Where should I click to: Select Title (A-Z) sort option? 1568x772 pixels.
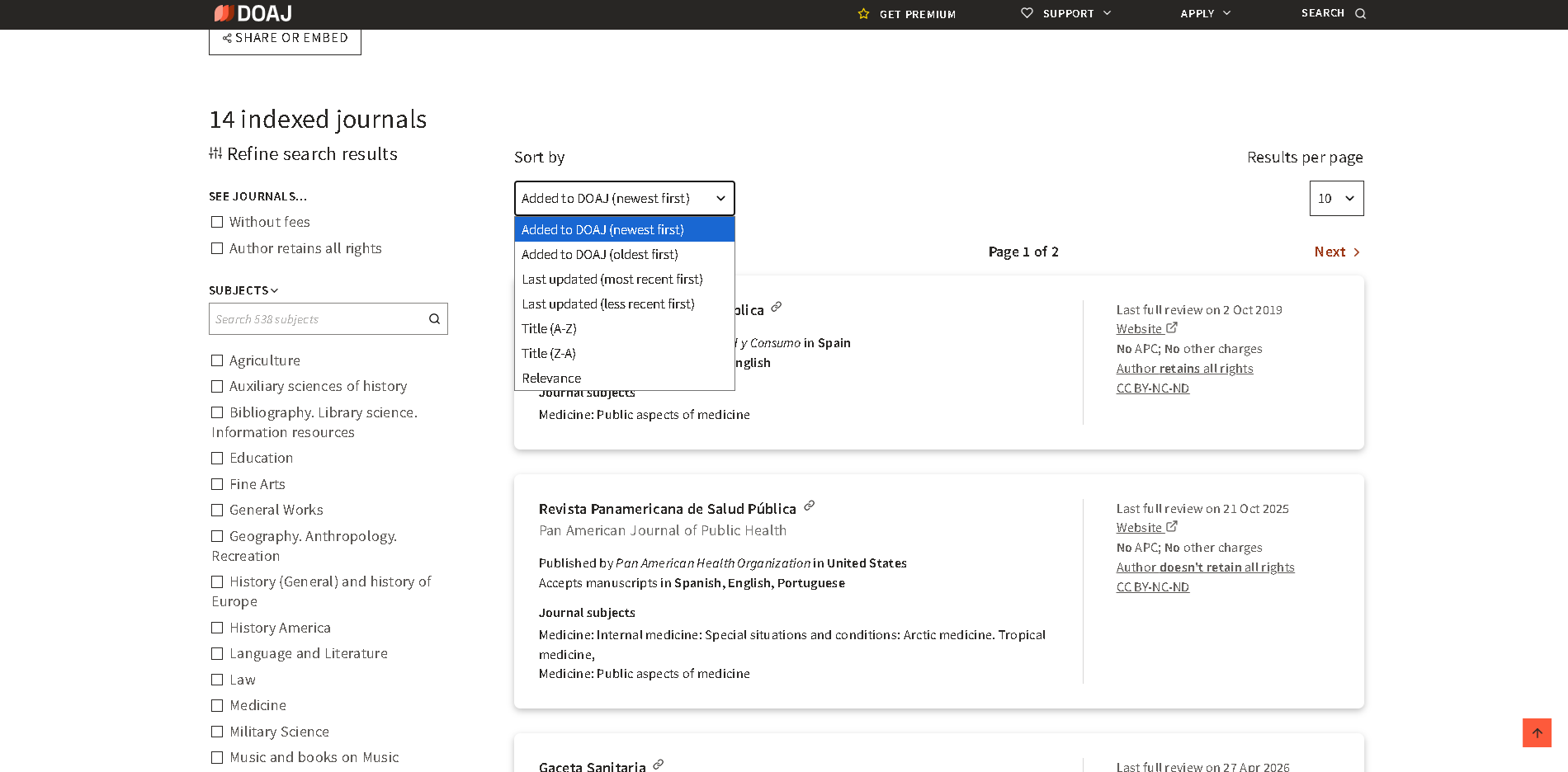624,328
